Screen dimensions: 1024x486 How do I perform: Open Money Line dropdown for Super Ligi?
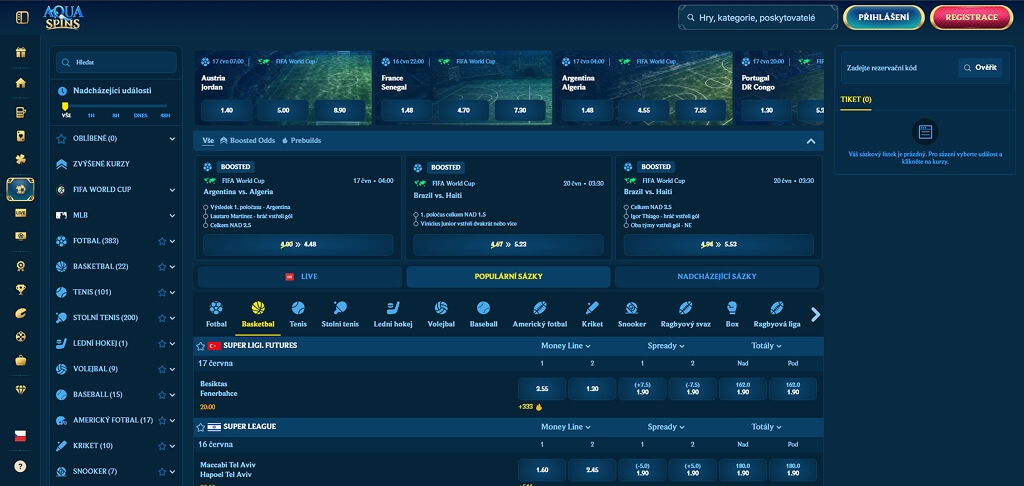pos(566,346)
